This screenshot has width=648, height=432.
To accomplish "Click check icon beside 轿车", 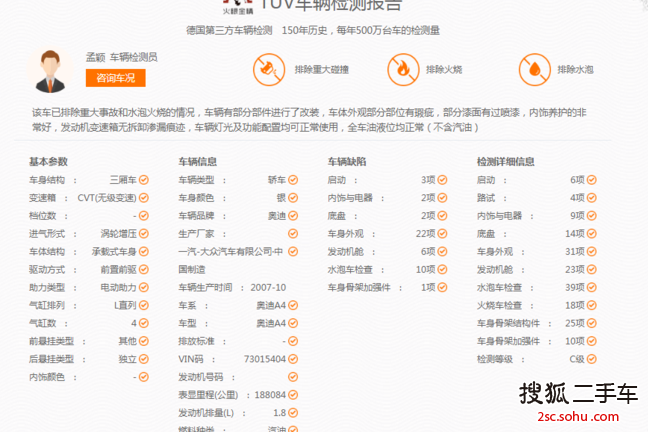I will coord(293,180).
